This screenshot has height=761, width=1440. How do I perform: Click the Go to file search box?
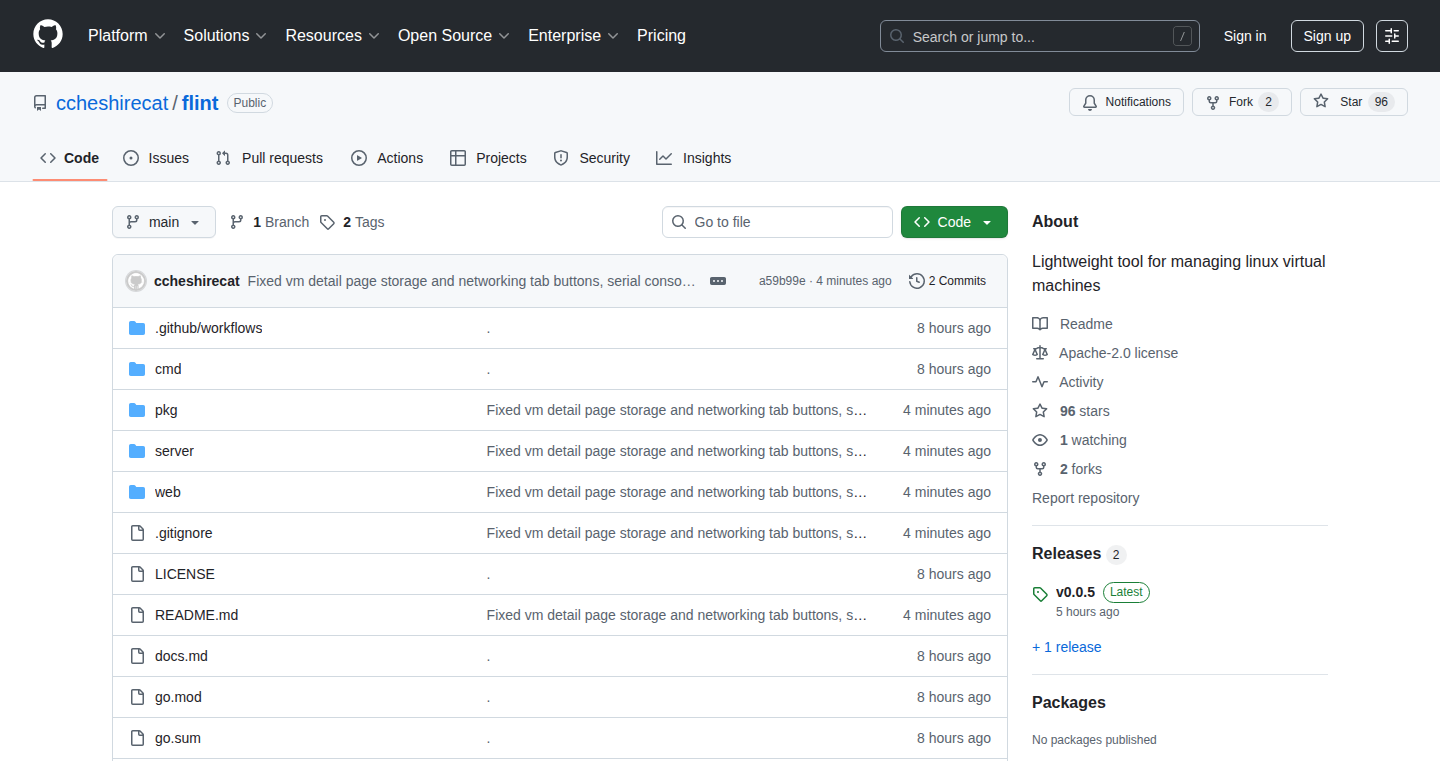(777, 222)
